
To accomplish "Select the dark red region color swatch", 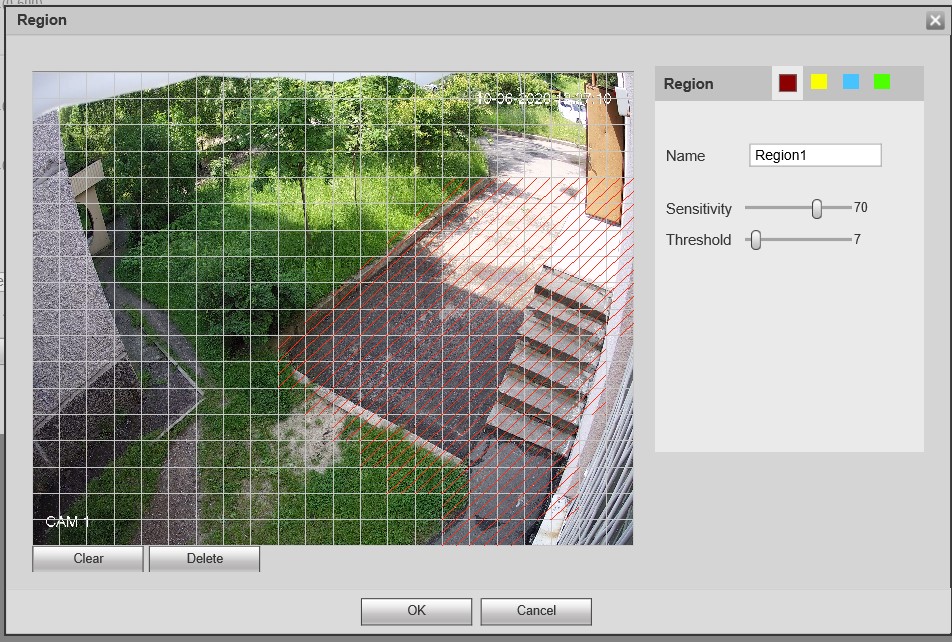I will pos(787,83).
